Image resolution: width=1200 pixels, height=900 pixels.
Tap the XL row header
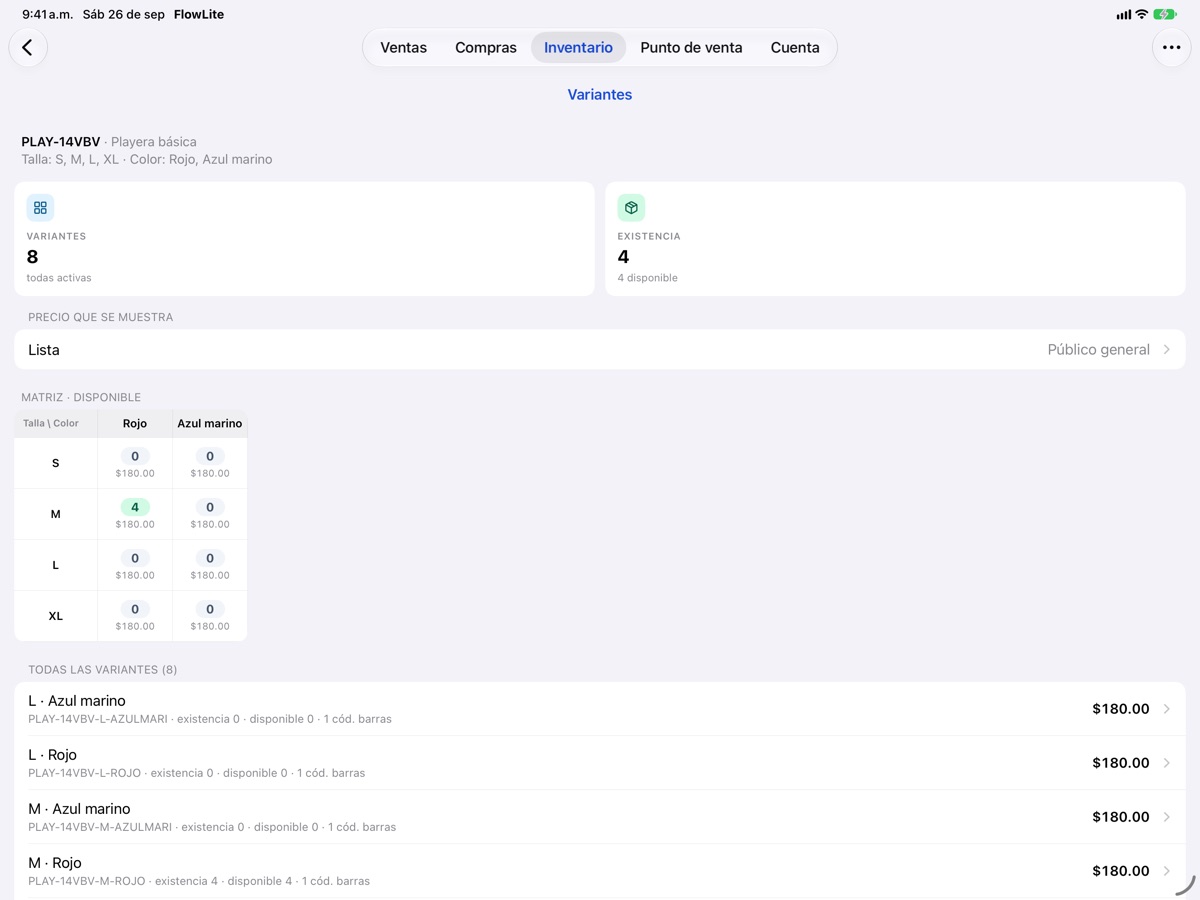tap(56, 616)
